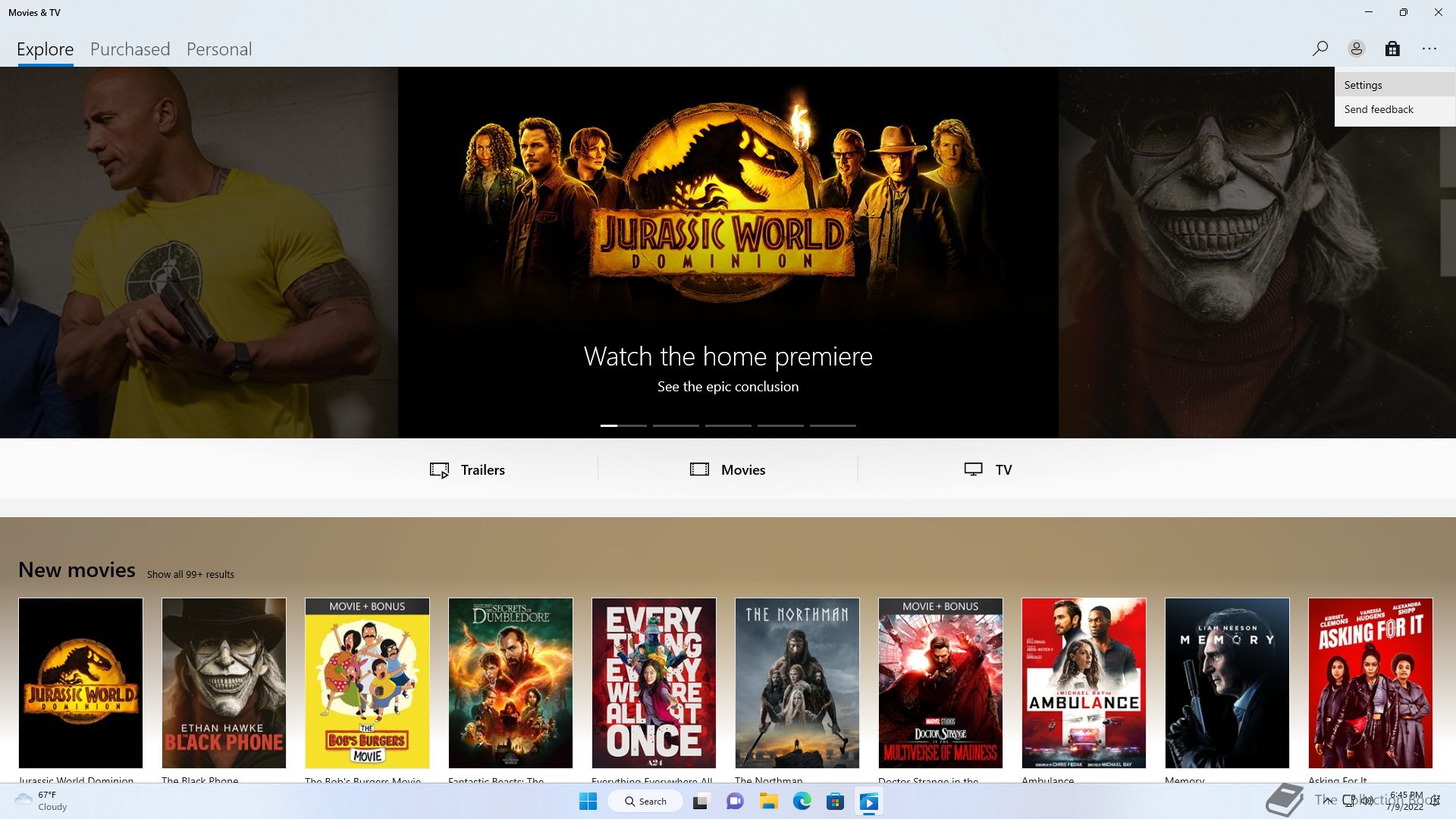
Task: Select fourth carousel page indicator
Action: click(x=780, y=425)
